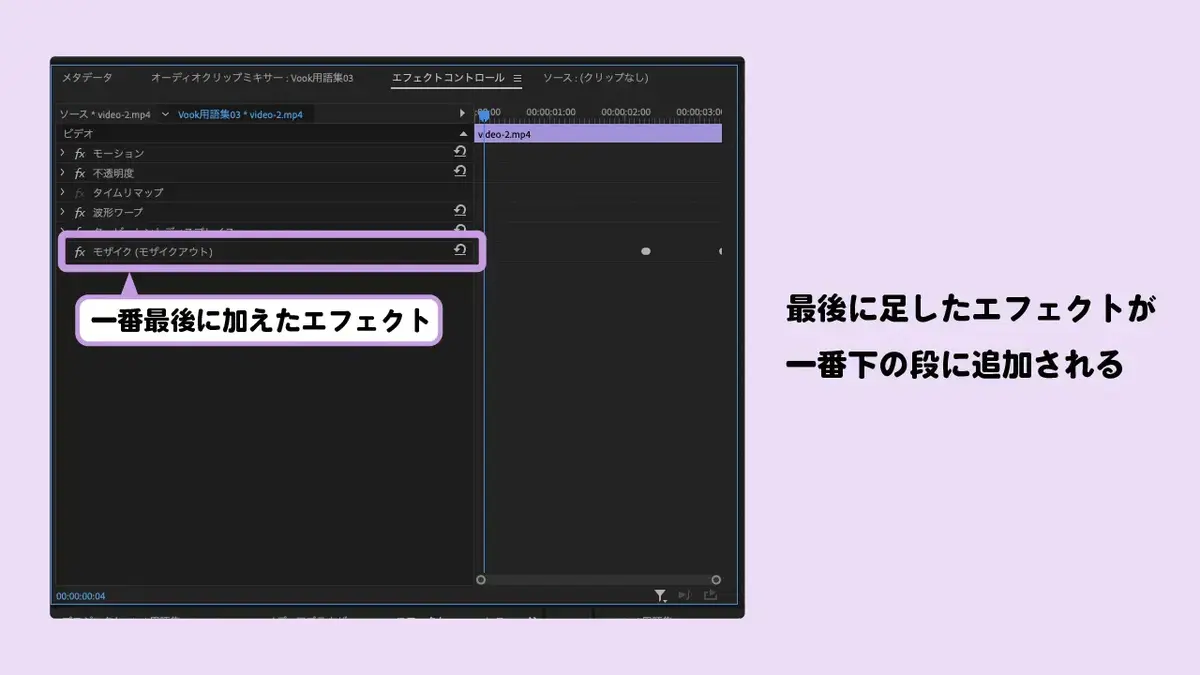Toggle the fx switch for モーション
This screenshot has width=1200, height=675.
tap(80, 153)
